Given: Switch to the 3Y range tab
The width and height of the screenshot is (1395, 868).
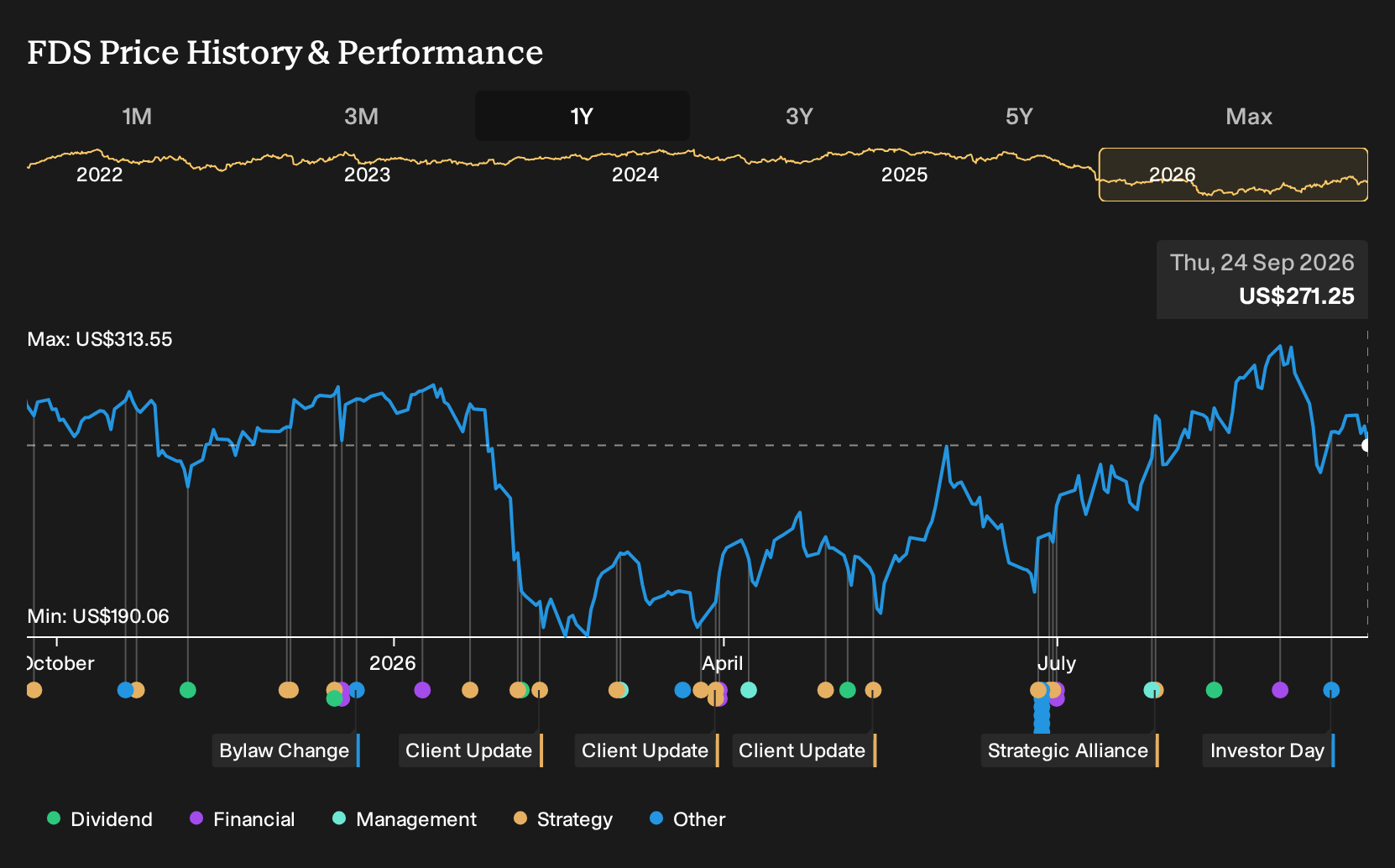Looking at the screenshot, I should pyautogui.click(x=799, y=116).
